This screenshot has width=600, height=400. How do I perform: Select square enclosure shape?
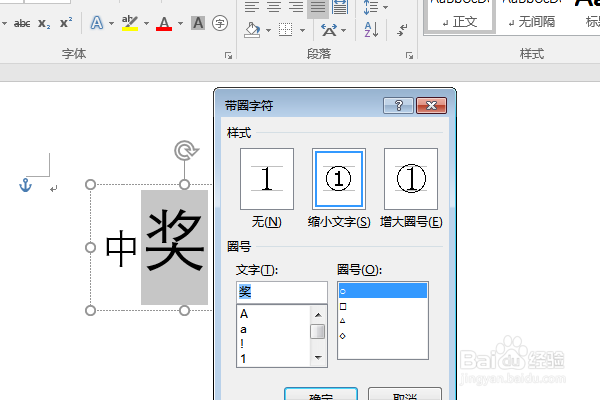point(383,306)
